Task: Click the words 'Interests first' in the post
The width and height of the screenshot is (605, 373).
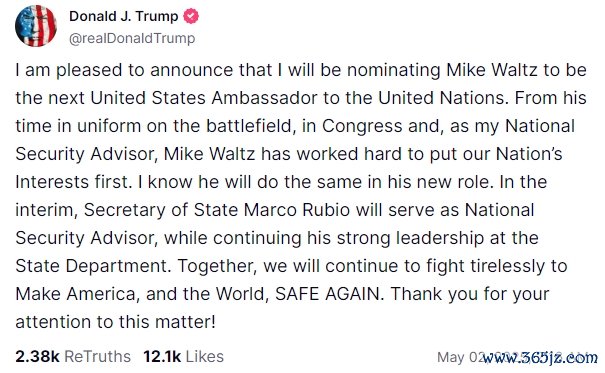Action: pyautogui.click(x=71, y=182)
